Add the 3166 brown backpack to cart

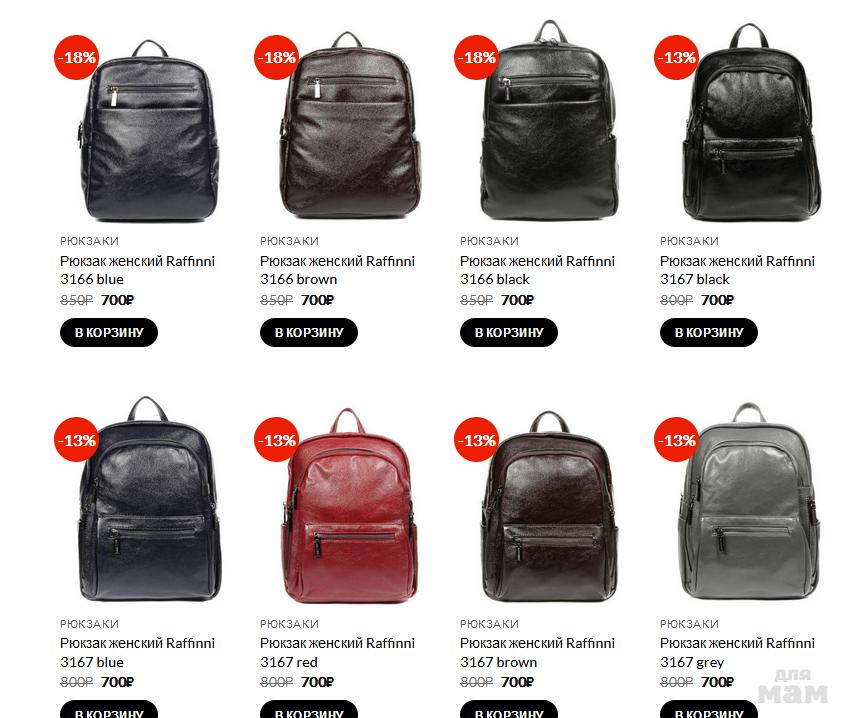(309, 332)
